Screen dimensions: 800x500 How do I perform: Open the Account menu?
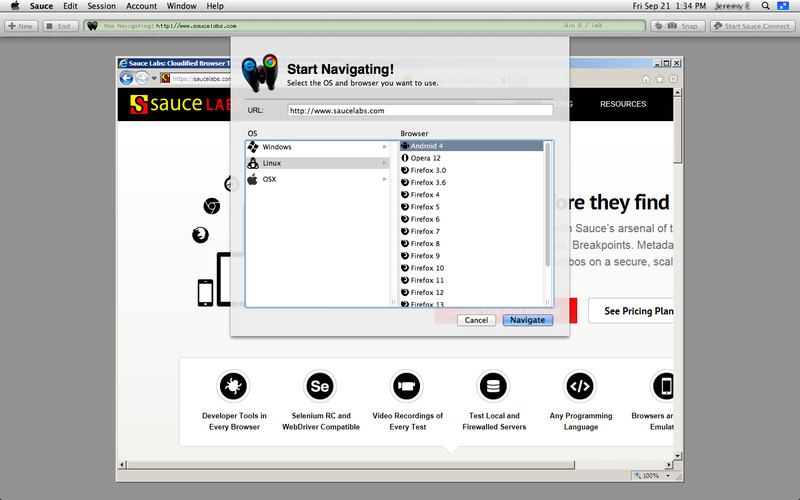141,6
